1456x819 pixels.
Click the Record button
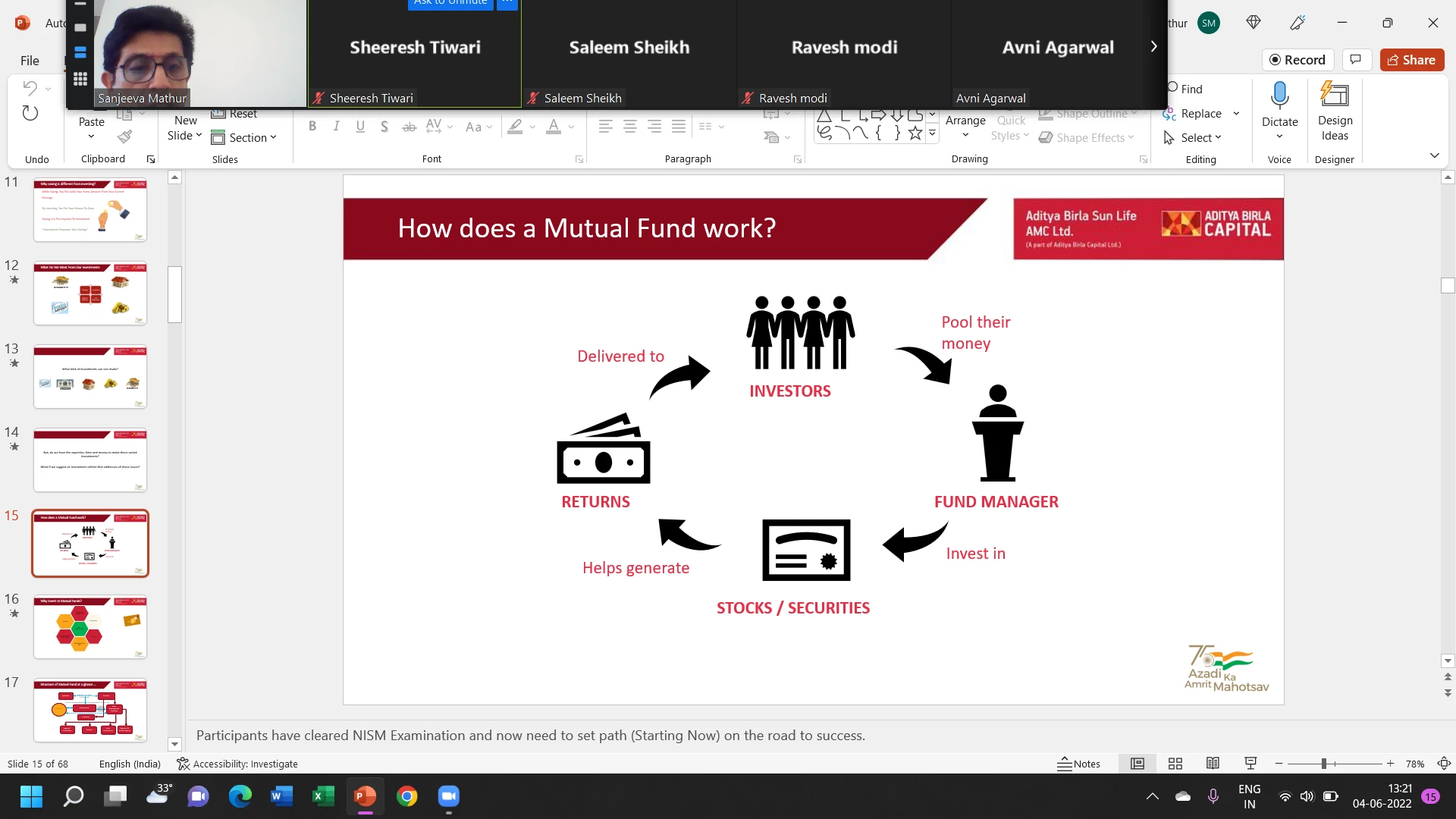tap(1298, 60)
